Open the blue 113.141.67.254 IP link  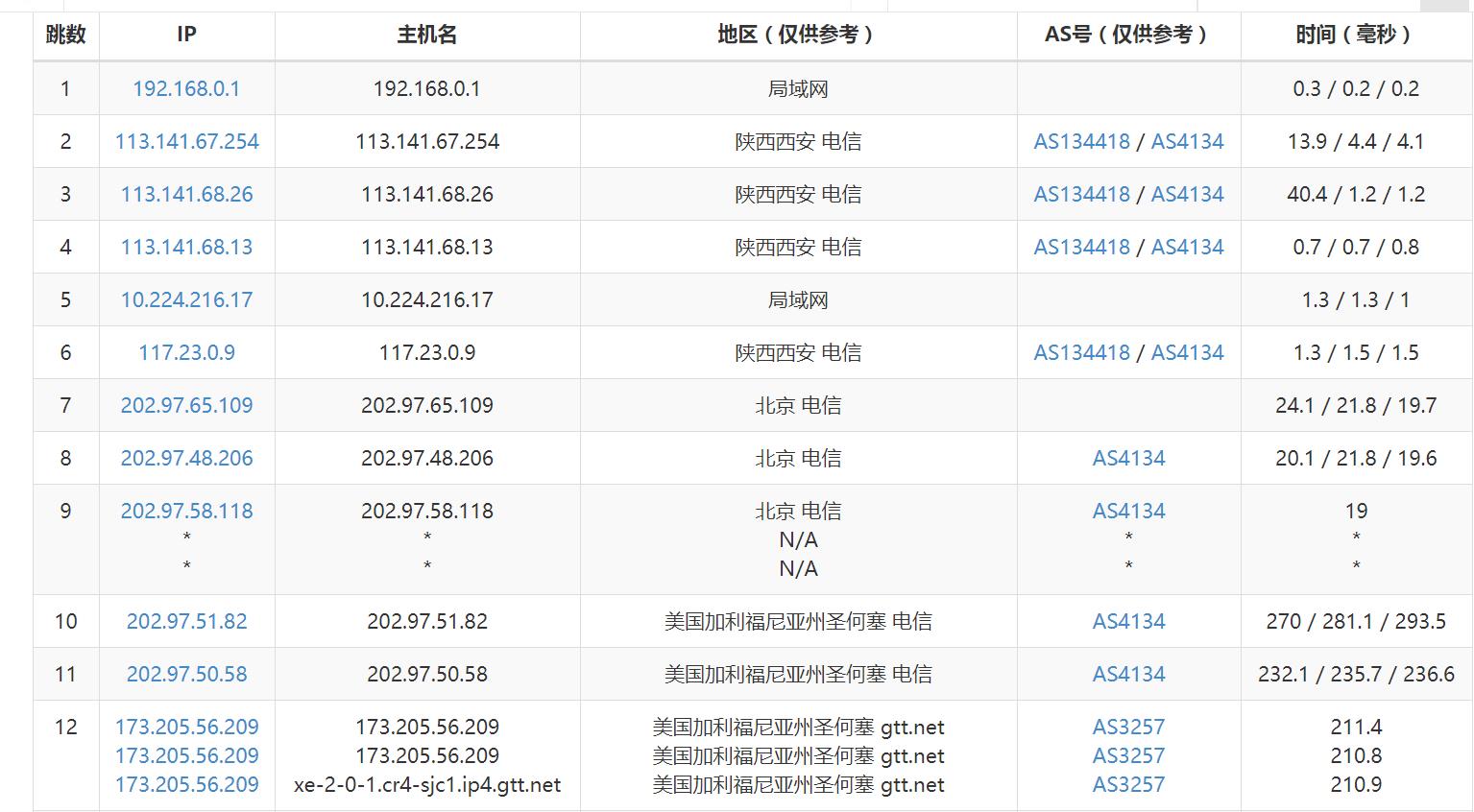point(186,141)
